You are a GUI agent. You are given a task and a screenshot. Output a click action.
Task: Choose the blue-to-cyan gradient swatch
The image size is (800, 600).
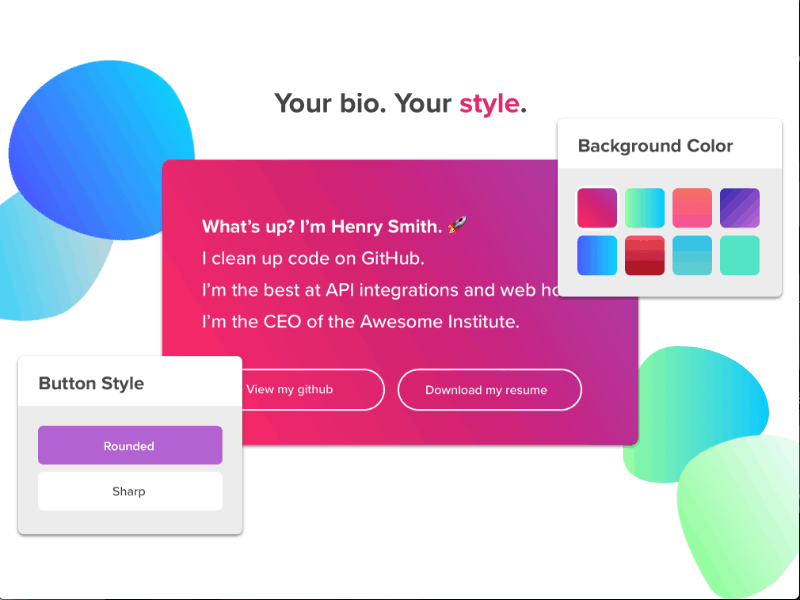[x=597, y=255]
